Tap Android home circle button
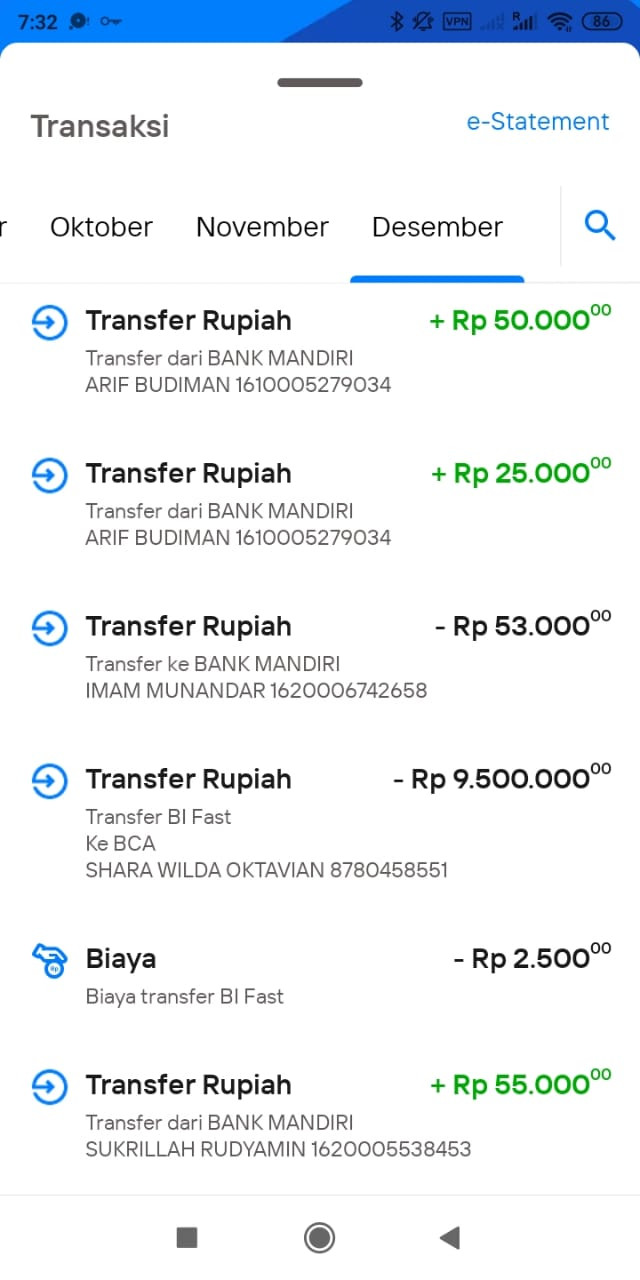The image size is (640, 1280). pos(319,1238)
